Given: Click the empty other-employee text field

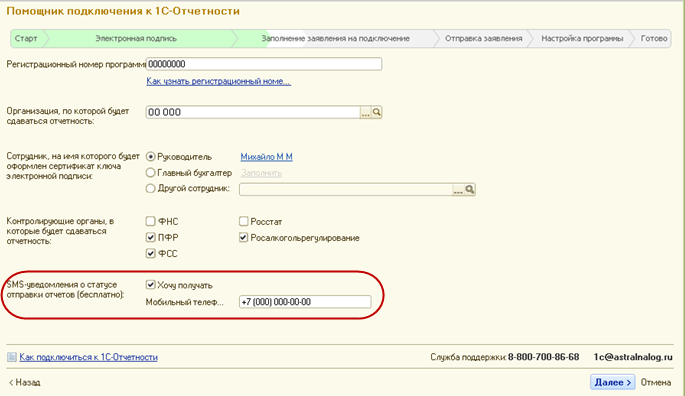Looking at the screenshot, I should [346, 189].
